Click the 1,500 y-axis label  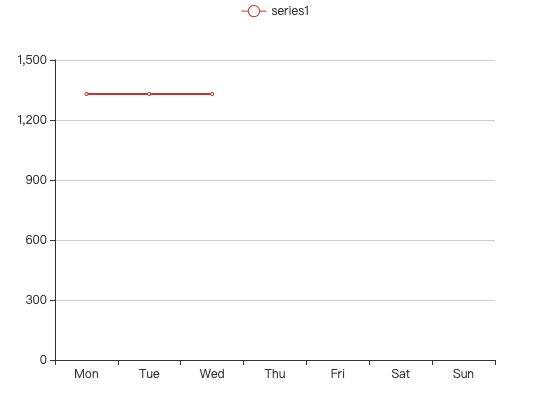32,60
